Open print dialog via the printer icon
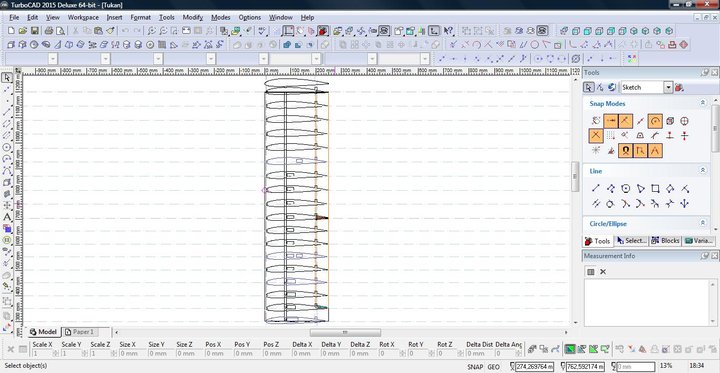Viewport: 720px width, 373px height. [x=49, y=31]
